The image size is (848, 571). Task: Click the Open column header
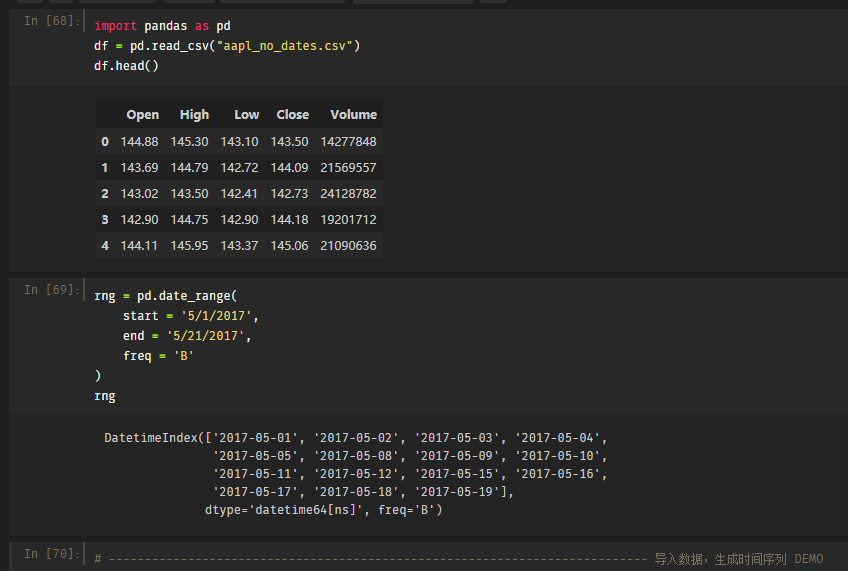[143, 115]
